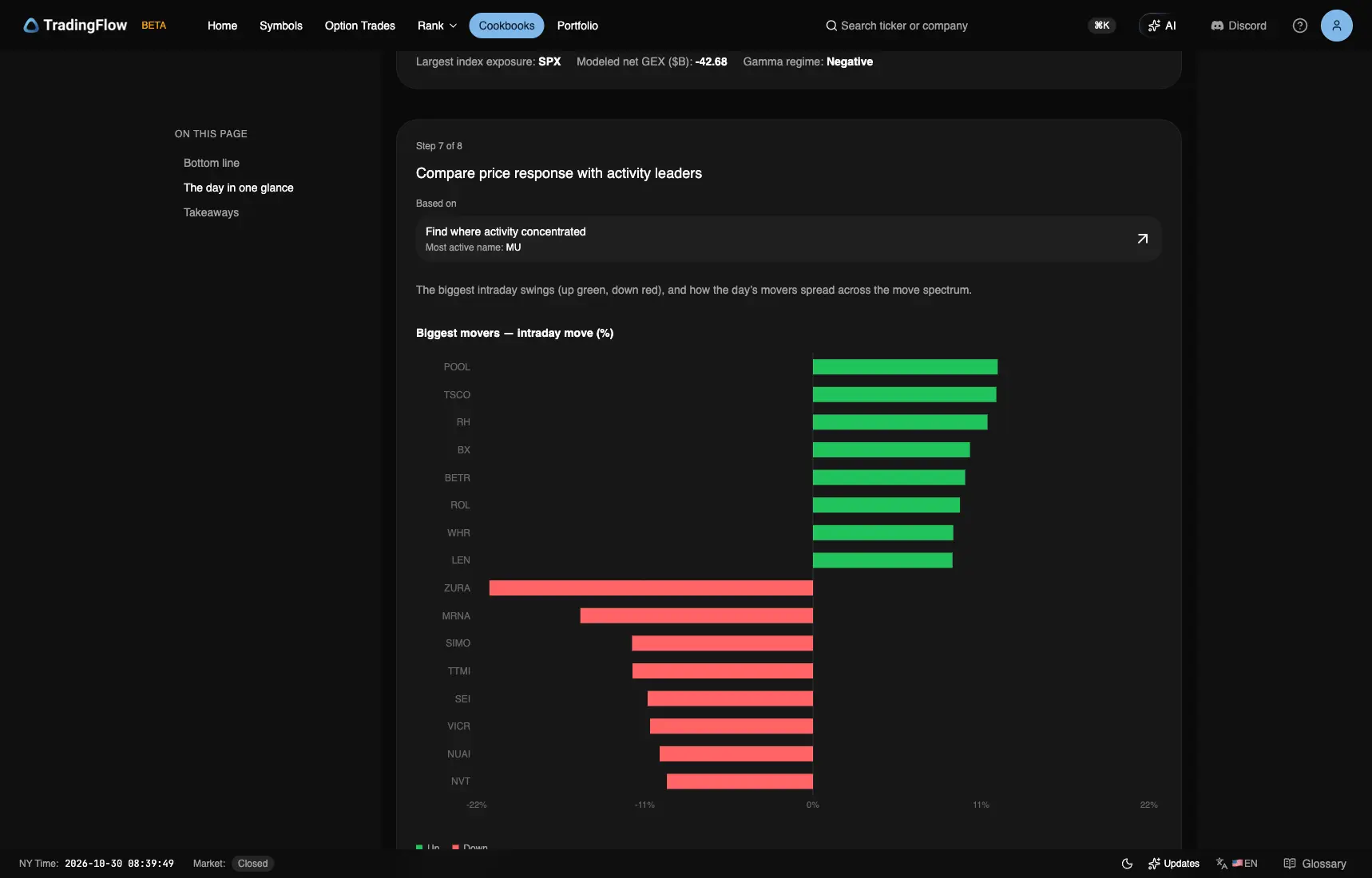
Task: Open the user profile avatar
Action: [x=1336, y=26]
